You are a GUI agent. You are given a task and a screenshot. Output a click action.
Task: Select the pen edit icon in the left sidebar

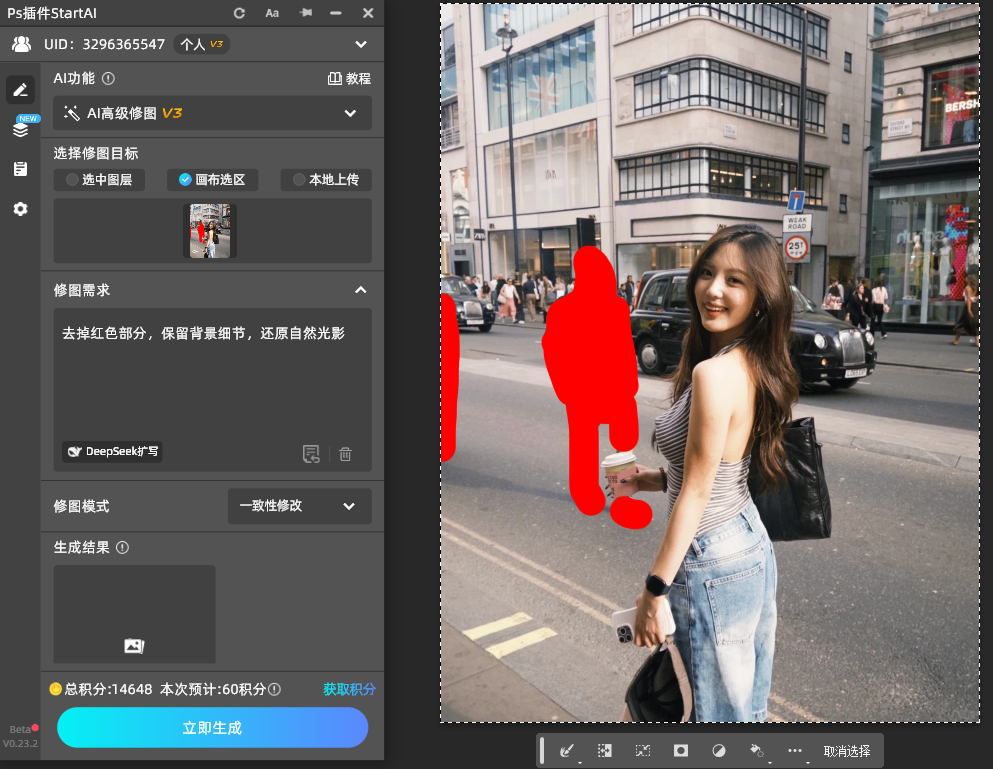[x=20, y=90]
